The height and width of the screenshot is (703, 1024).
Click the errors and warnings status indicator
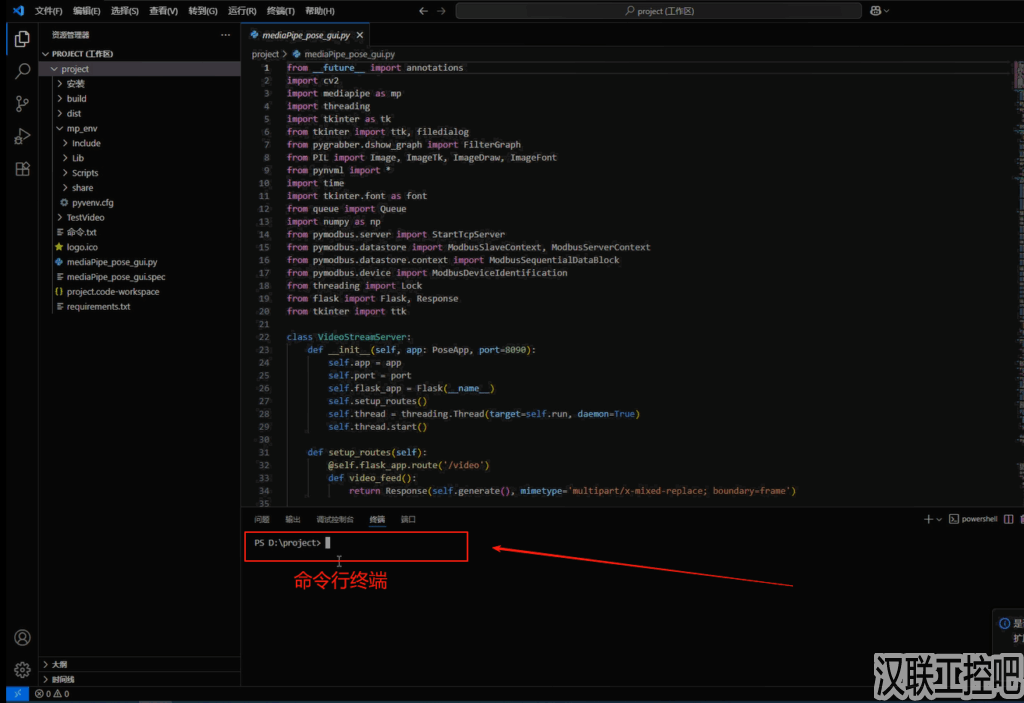[x=50, y=693]
